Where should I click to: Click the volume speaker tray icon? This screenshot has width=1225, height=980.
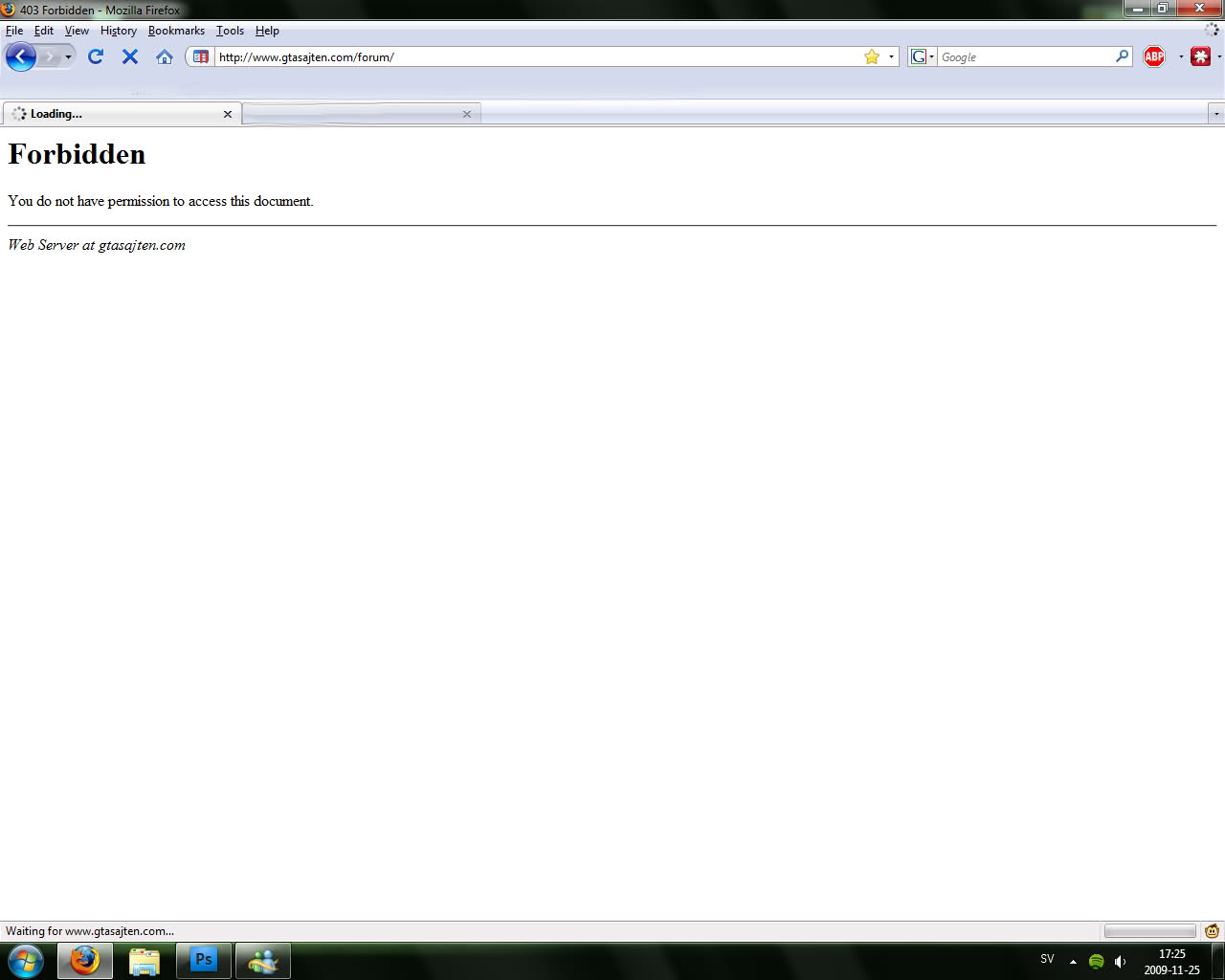[x=1120, y=962]
